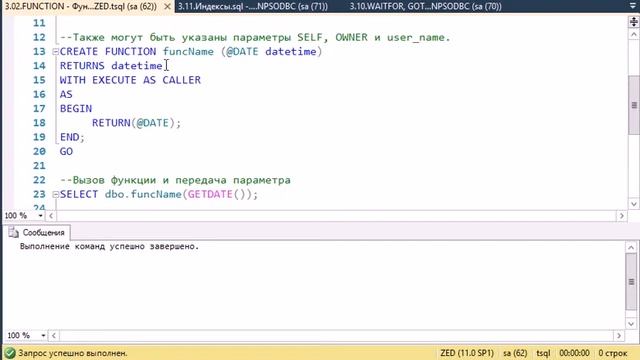Select the 3.02.FUNCTION tab

pyautogui.click(x=81, y=6)
